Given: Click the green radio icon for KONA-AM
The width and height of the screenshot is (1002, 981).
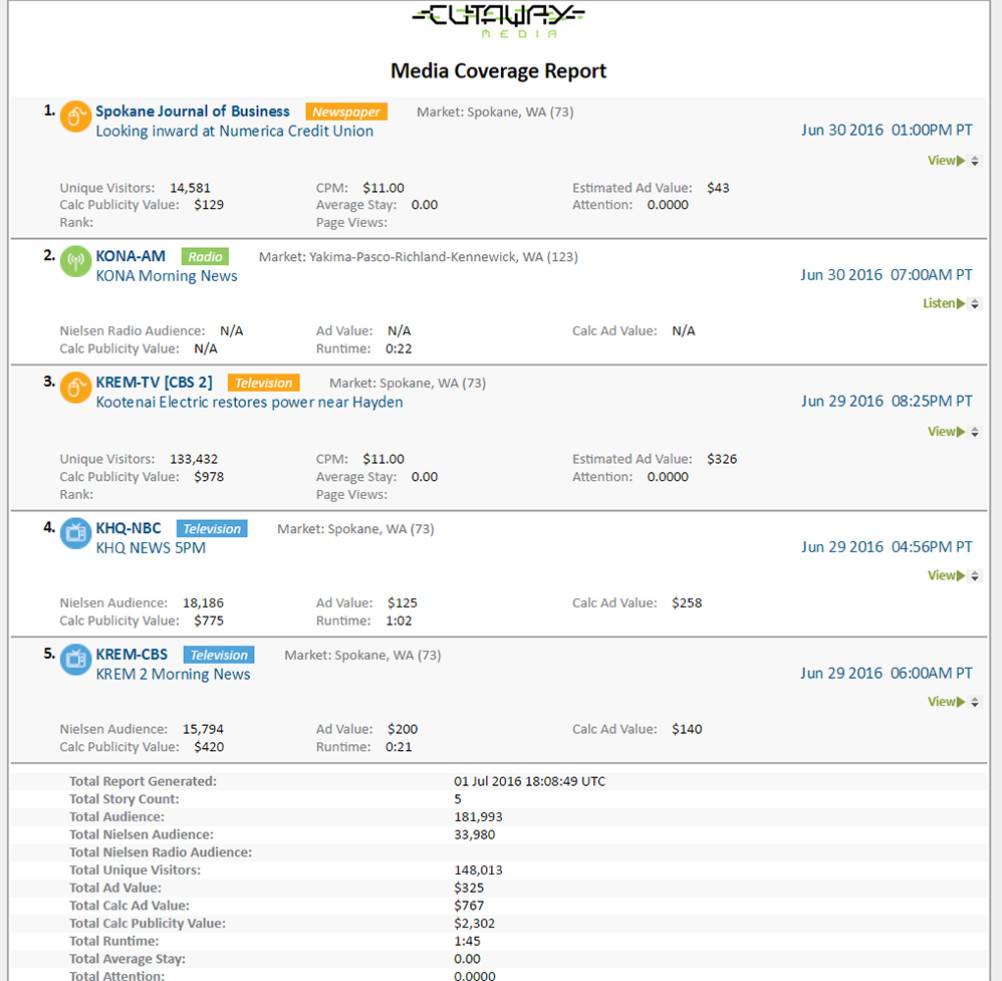Looking at the screenshot, I should coord(75,262).
